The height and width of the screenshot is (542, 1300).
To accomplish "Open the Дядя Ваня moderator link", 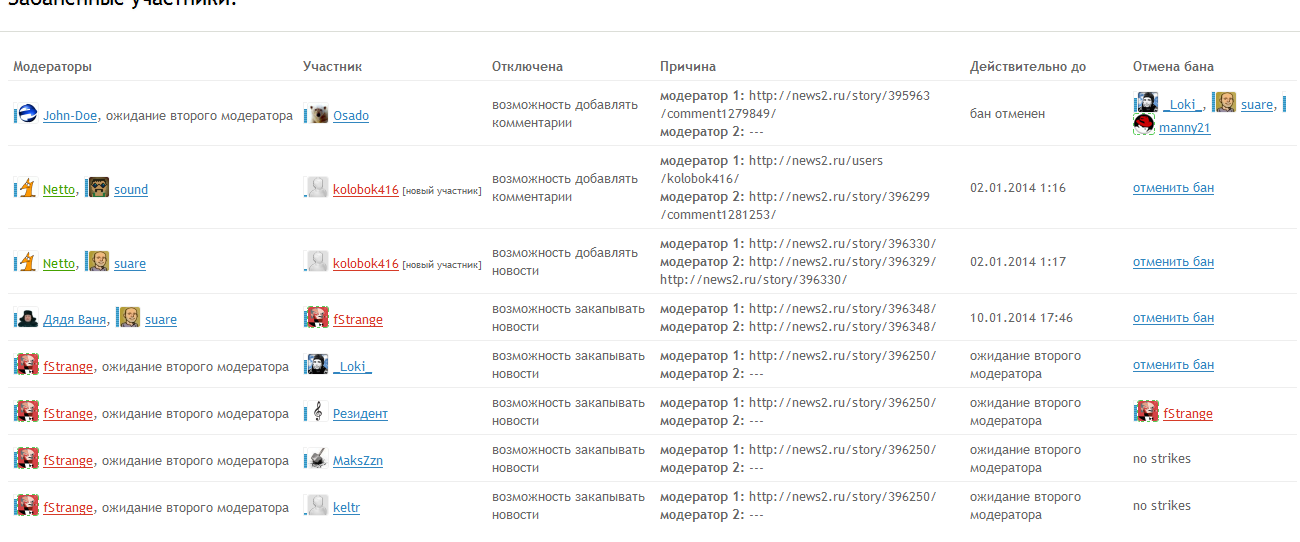I will click(x=75, y=319).
